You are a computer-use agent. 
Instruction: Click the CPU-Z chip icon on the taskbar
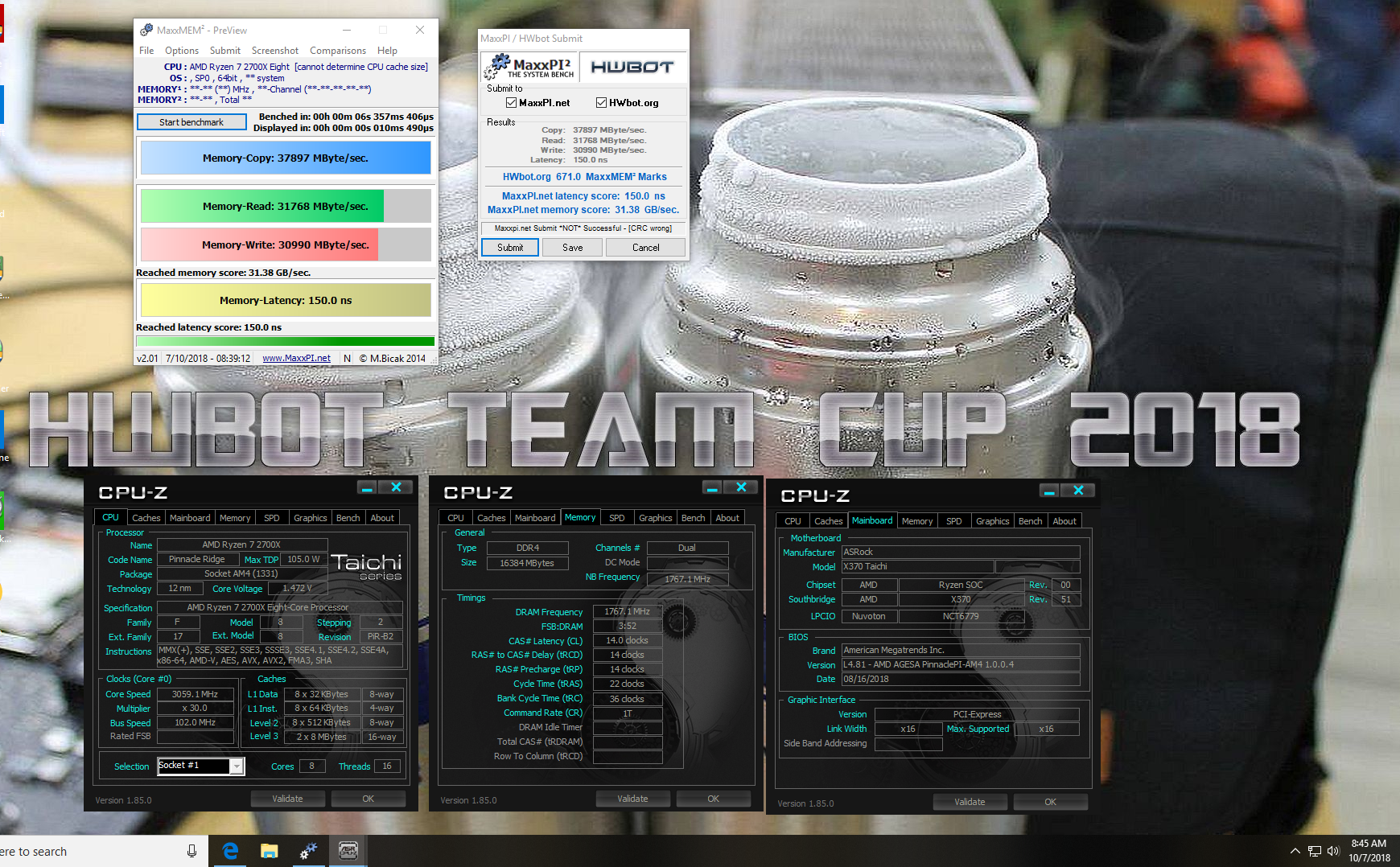coord(348,851)
